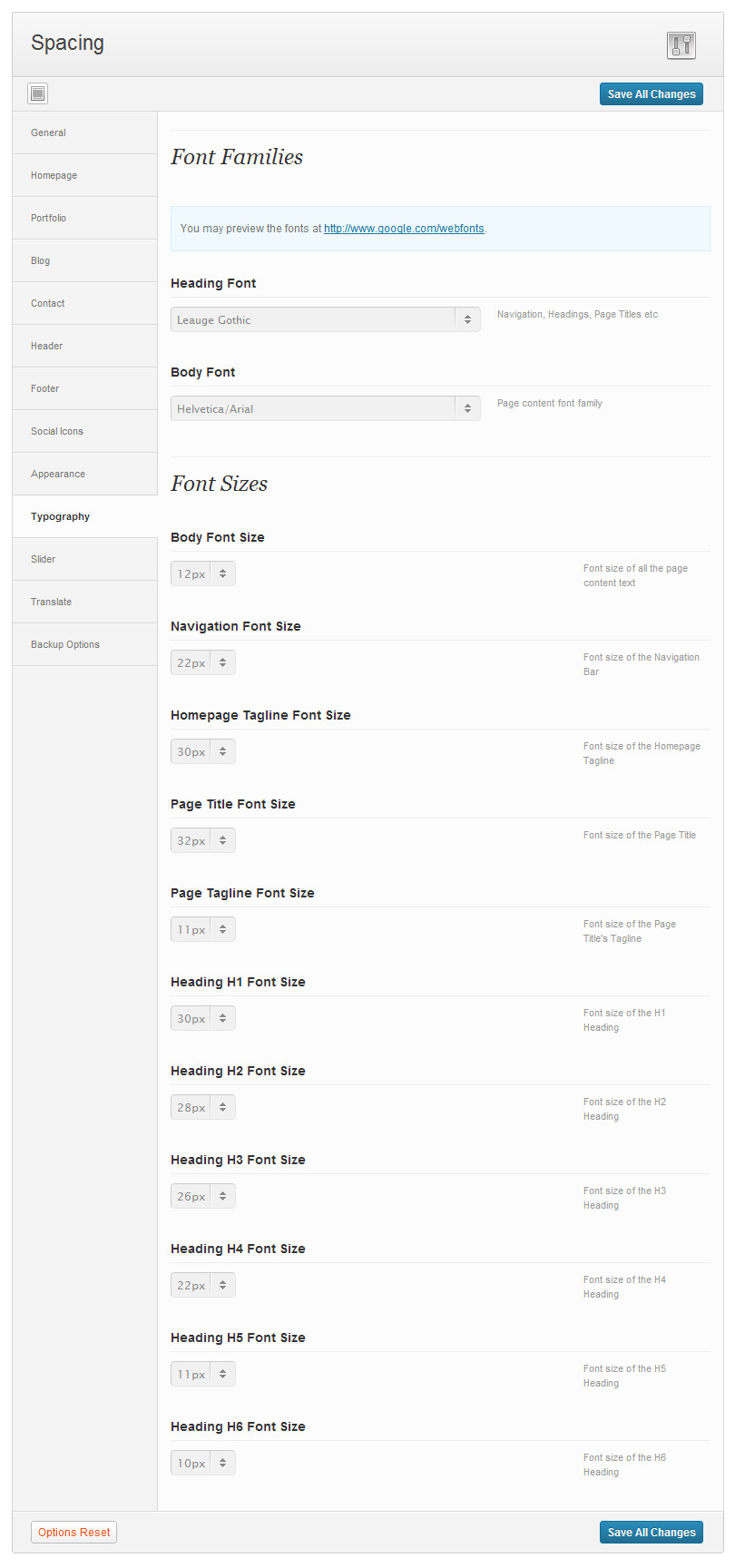
Task: Open the Heading H1 Font Size selector
Action: [x=203, y=1018]
